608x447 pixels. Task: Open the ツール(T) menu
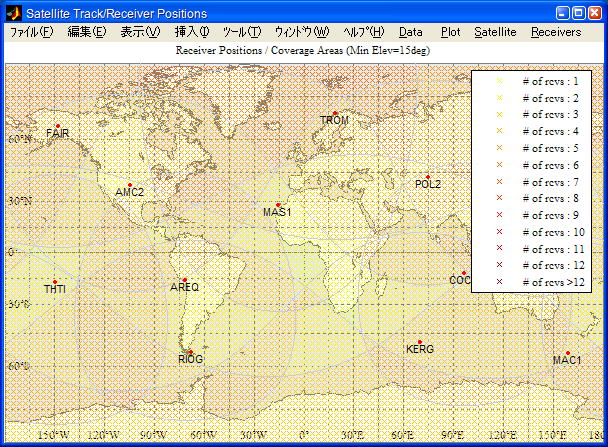[x=241, y=32]
